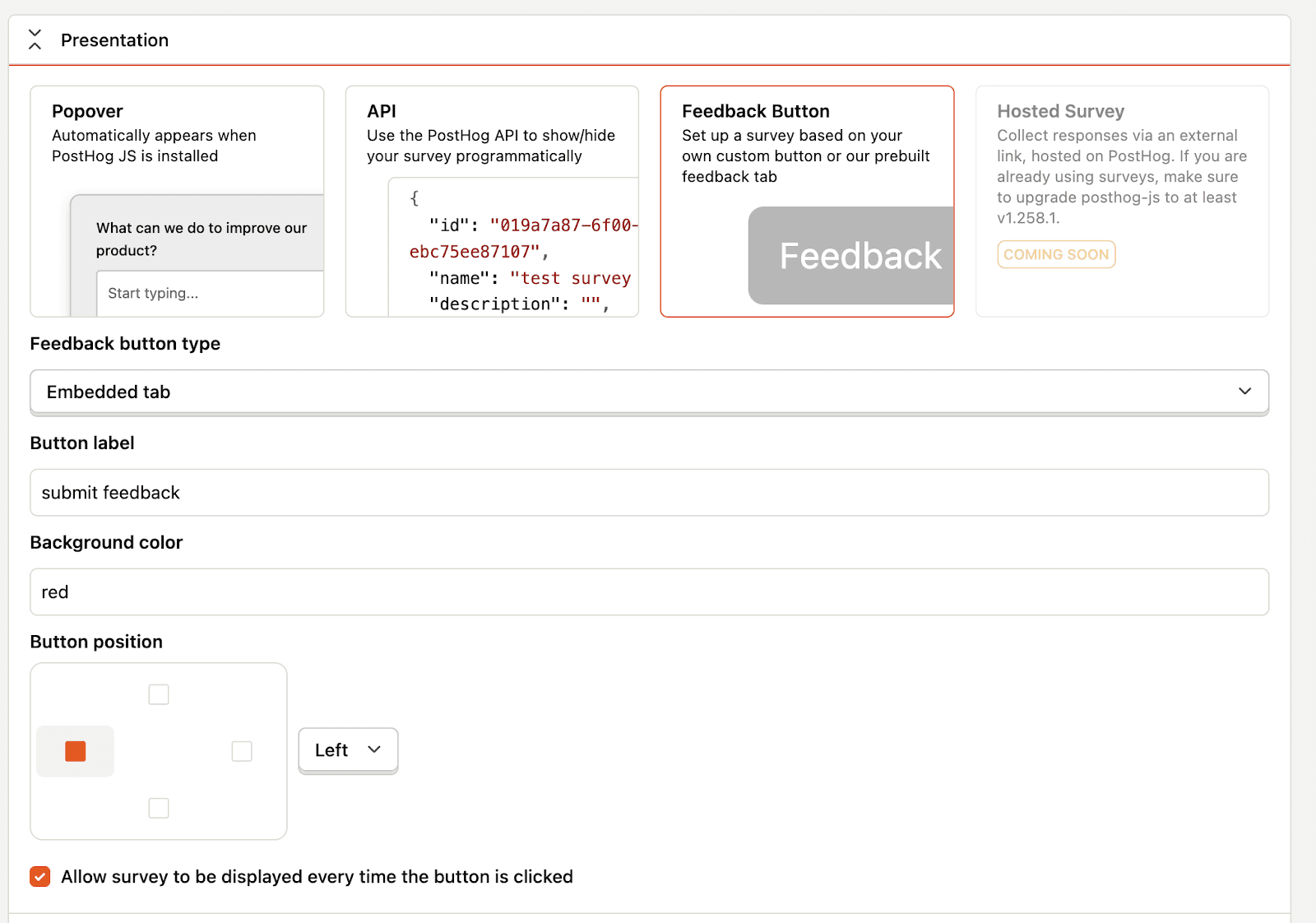Click the JSON code preview in API card
The width and height of the screenshot is (1316, 923).
tap(513, 248)
